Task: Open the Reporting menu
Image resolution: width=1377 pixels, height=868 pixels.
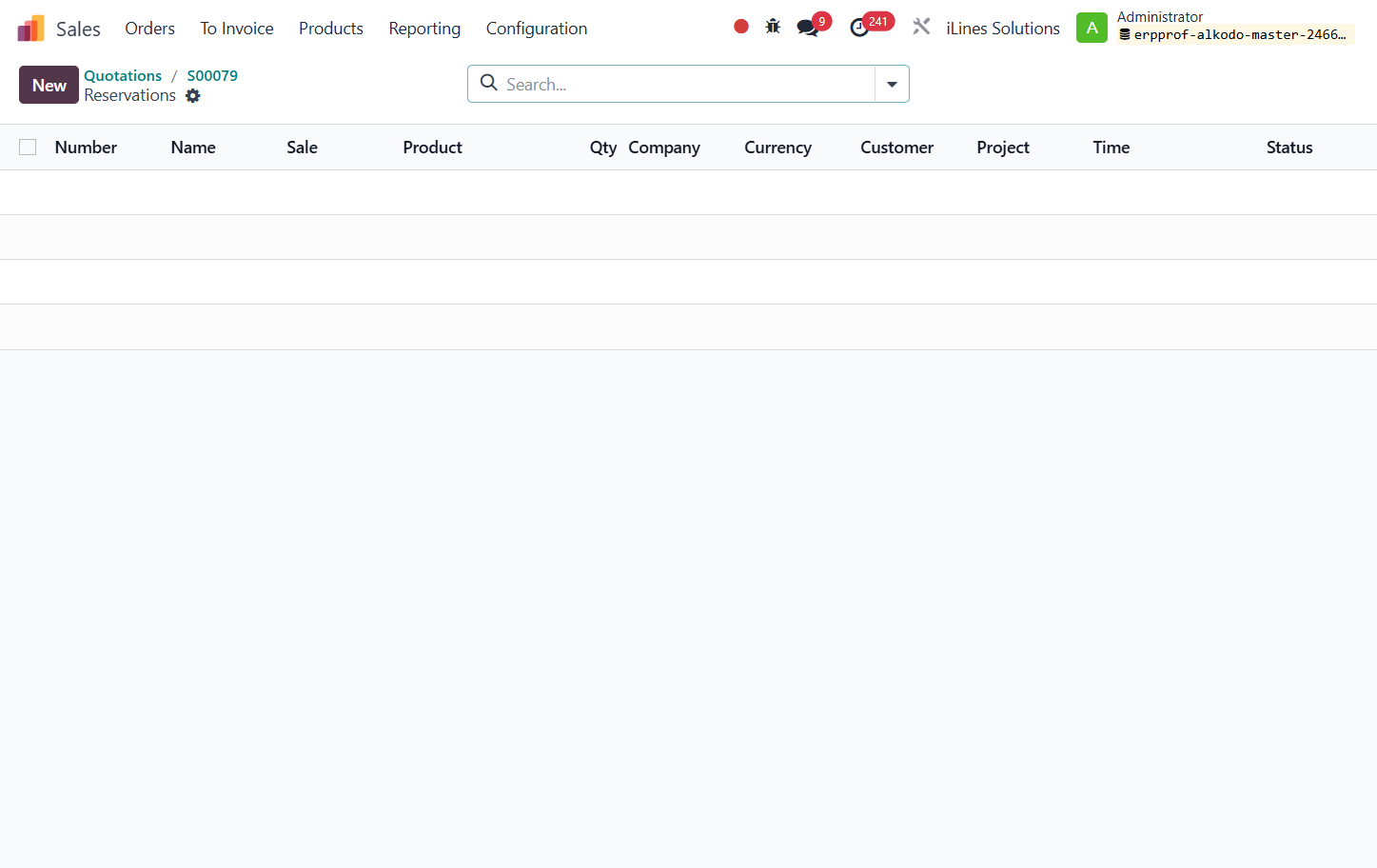Action: click(x=424, y=29)
